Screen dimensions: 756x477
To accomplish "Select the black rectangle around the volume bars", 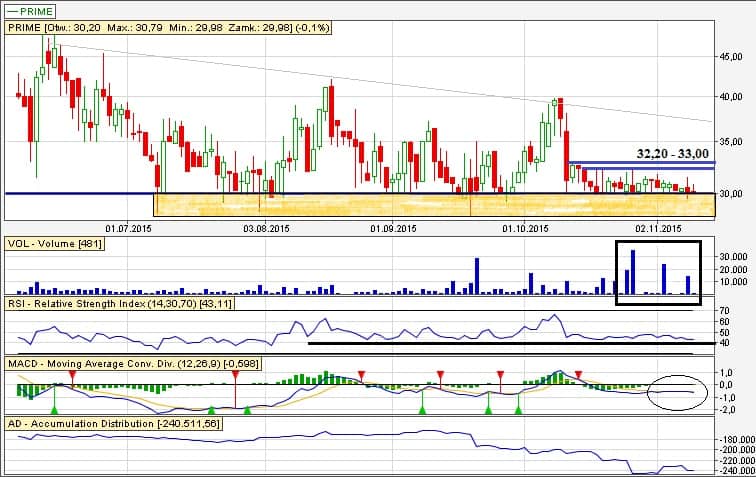I will 658,242.
